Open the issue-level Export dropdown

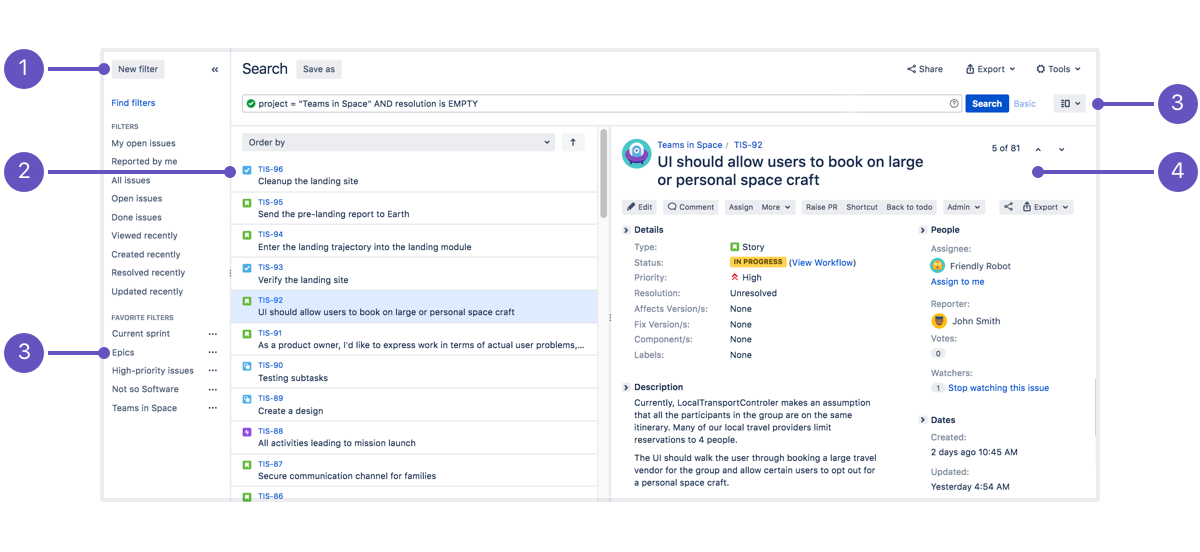click(x=1047, y=207)
